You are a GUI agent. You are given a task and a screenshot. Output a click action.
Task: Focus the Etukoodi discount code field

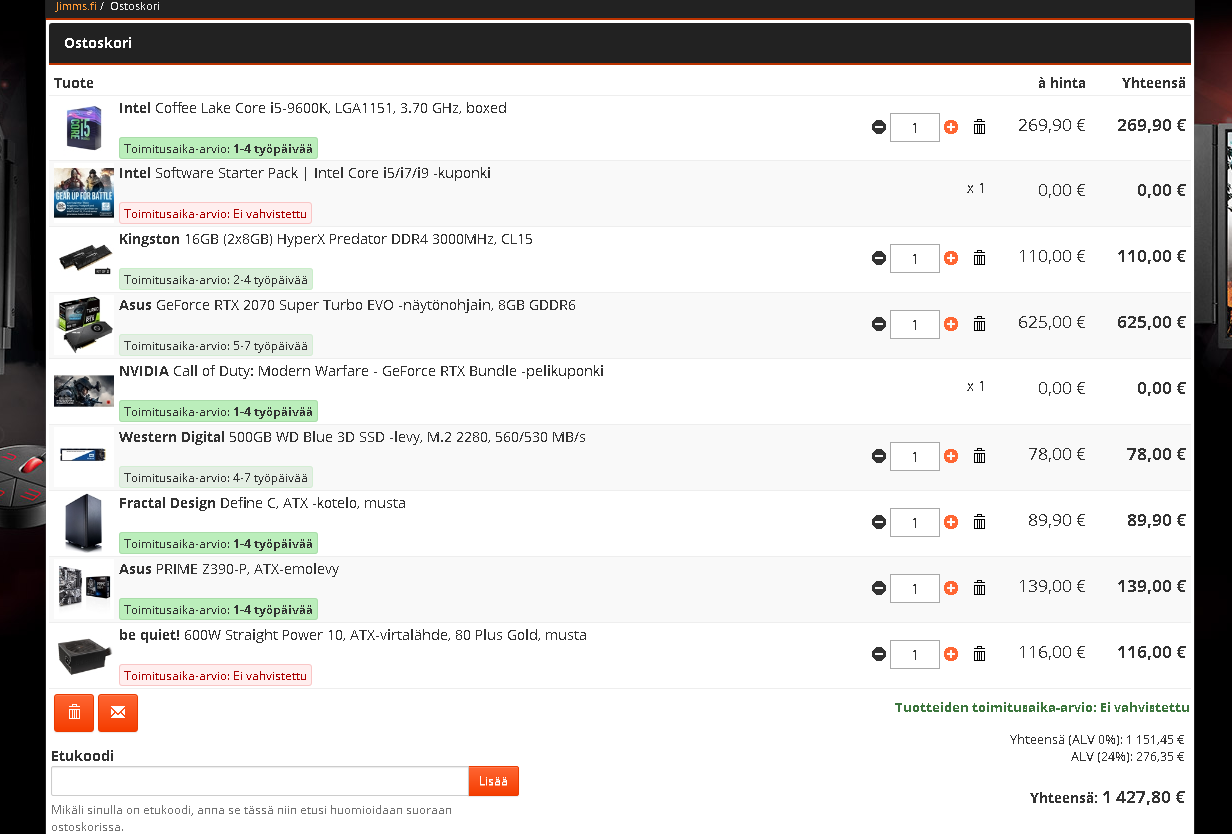[x=260, y=781]
